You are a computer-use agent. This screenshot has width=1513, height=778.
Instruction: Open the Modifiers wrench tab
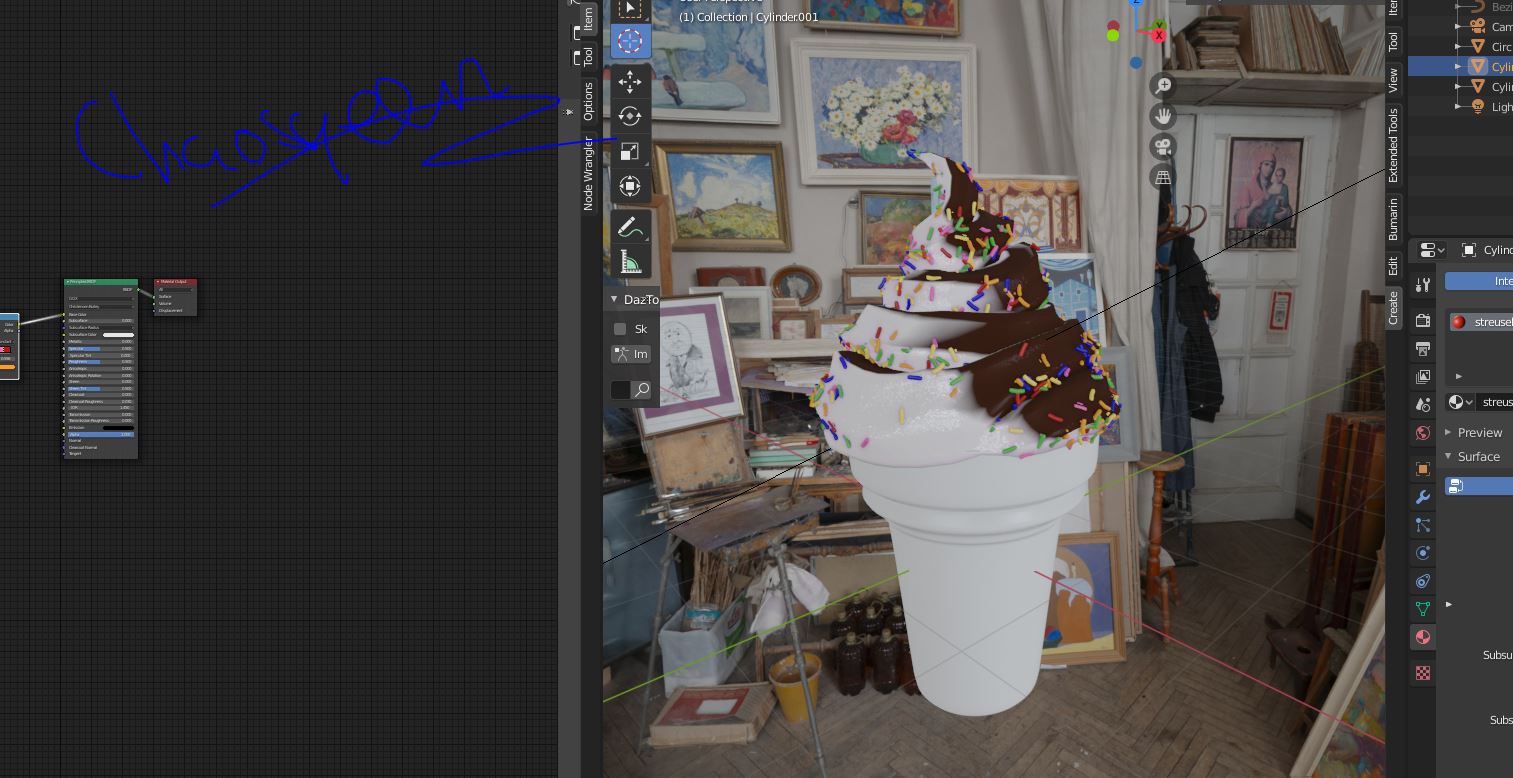pos(1423,497)
